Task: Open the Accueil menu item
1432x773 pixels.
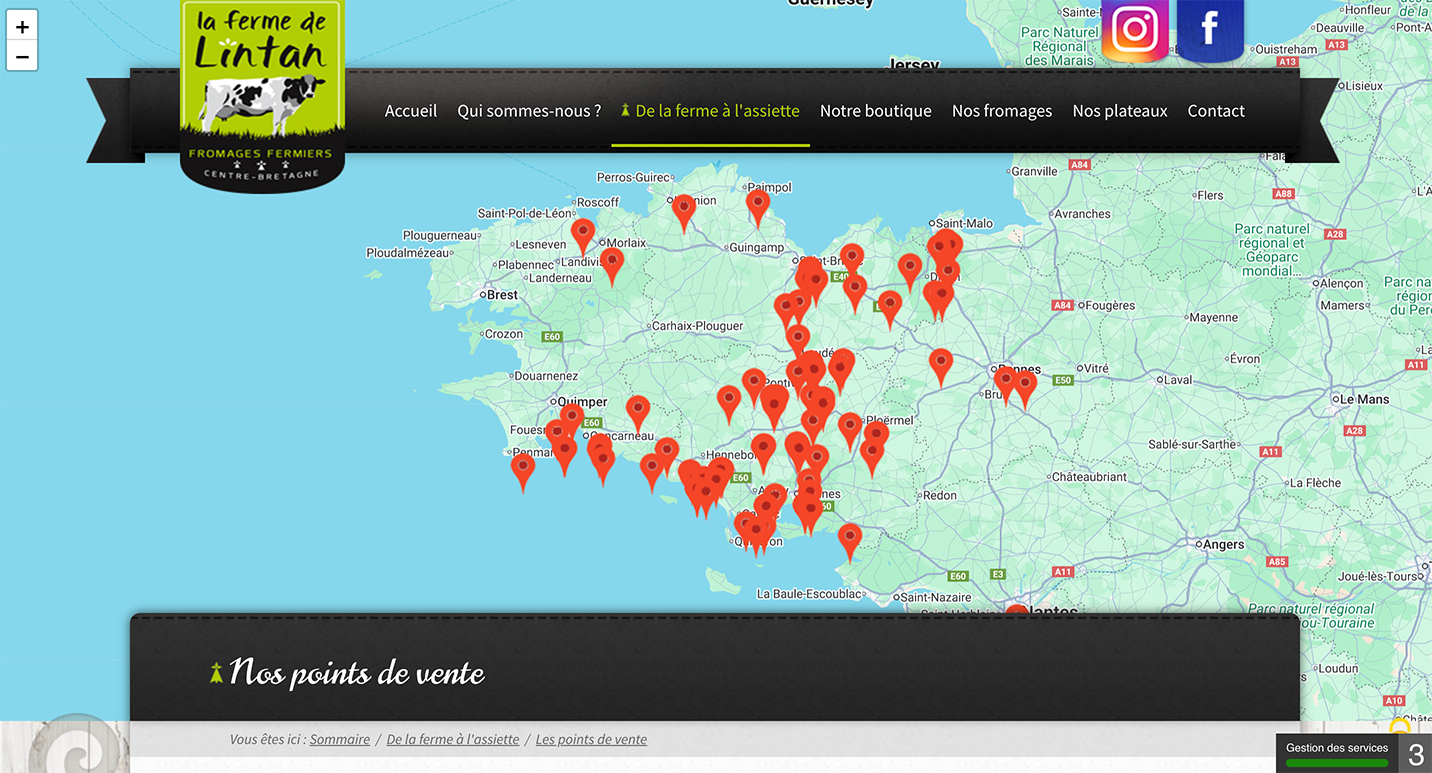Action: point(411,111)
